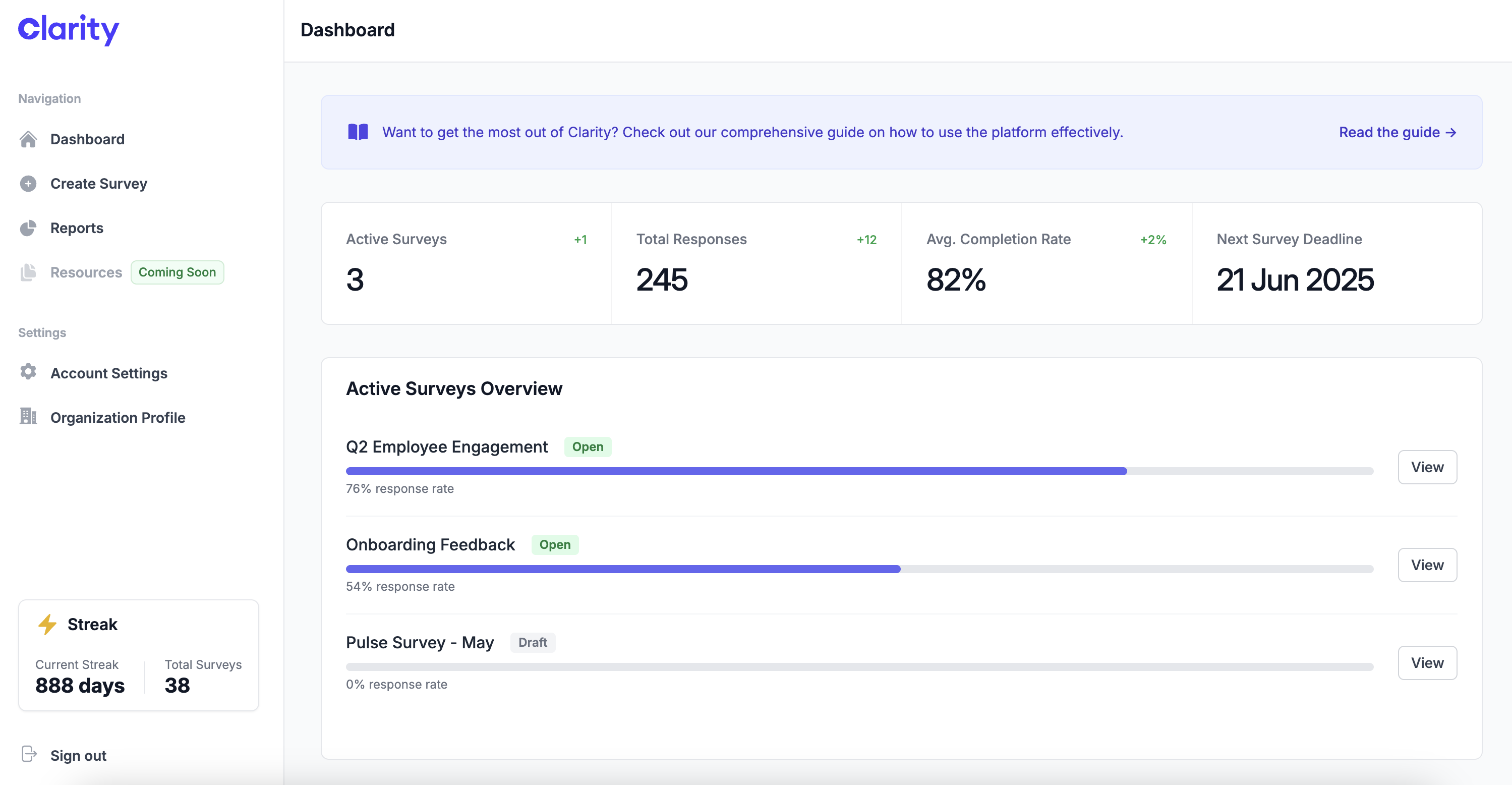Click the Organization Profile building icon
Viewport: 1512px width, 785px height.
(x=28, y=416)
